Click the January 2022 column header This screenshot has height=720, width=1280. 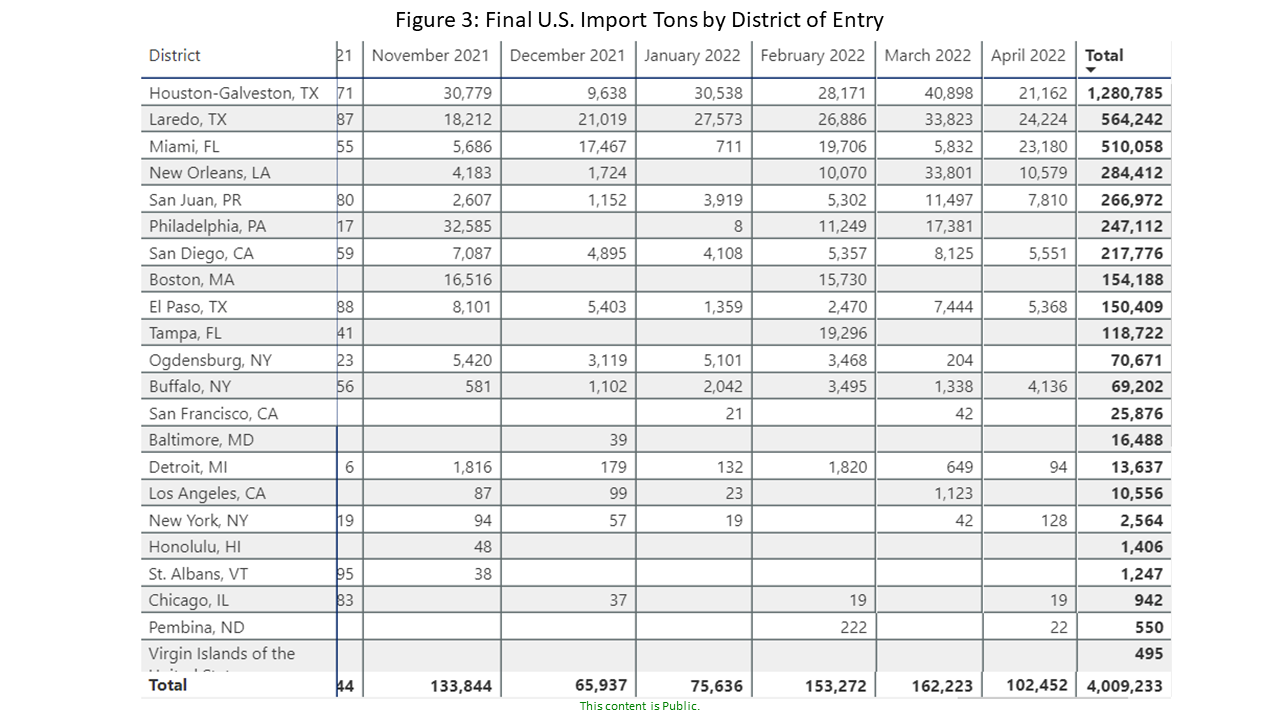tap(692, 56)
